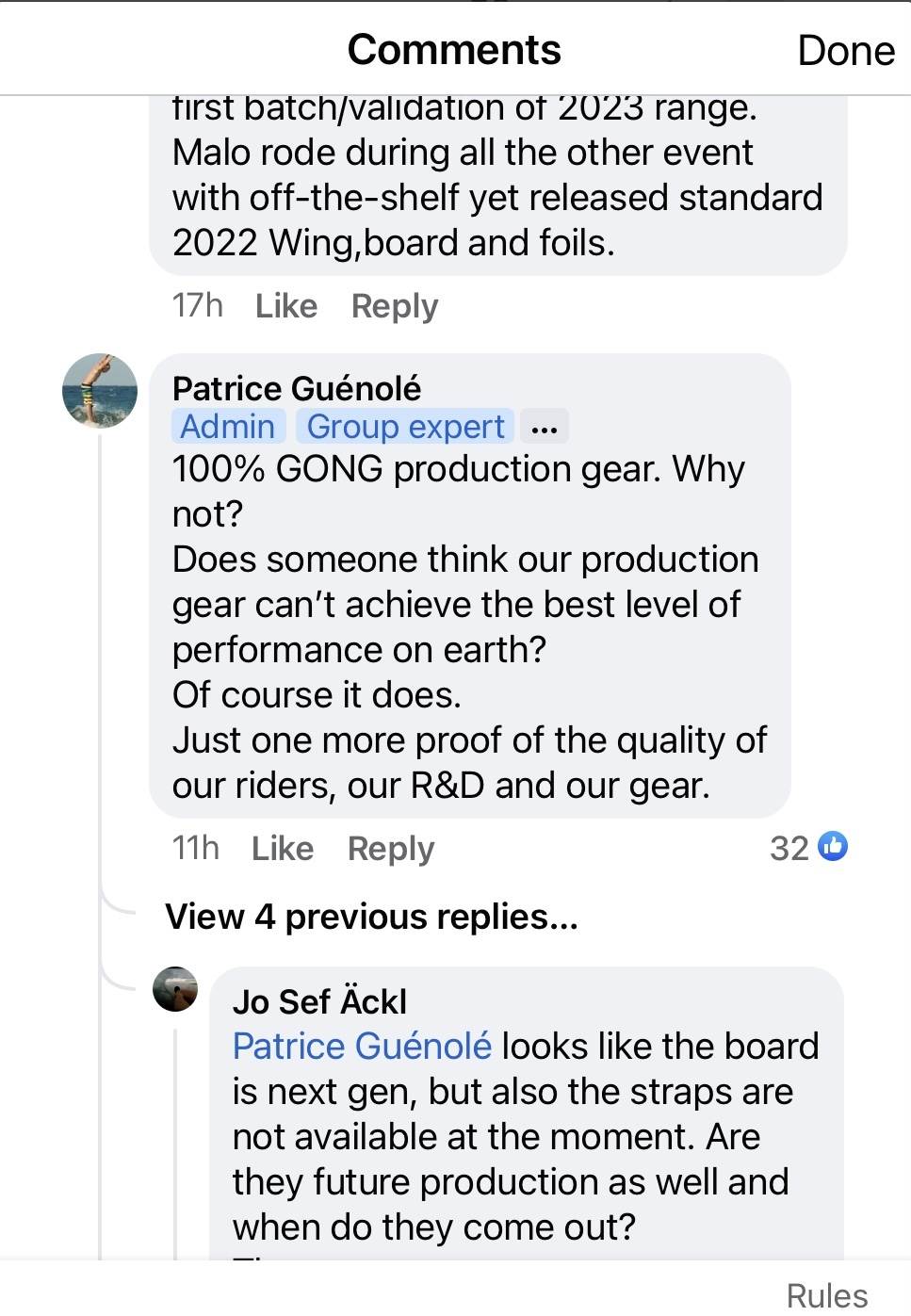Open Patrice Guénolé's profile picture

pos(100,391)
